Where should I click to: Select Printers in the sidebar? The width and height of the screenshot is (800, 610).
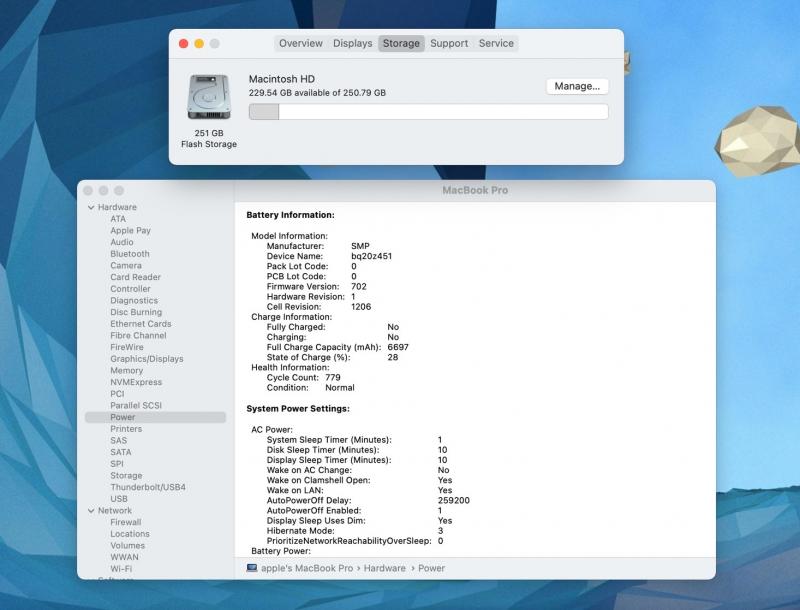(126, 429)
